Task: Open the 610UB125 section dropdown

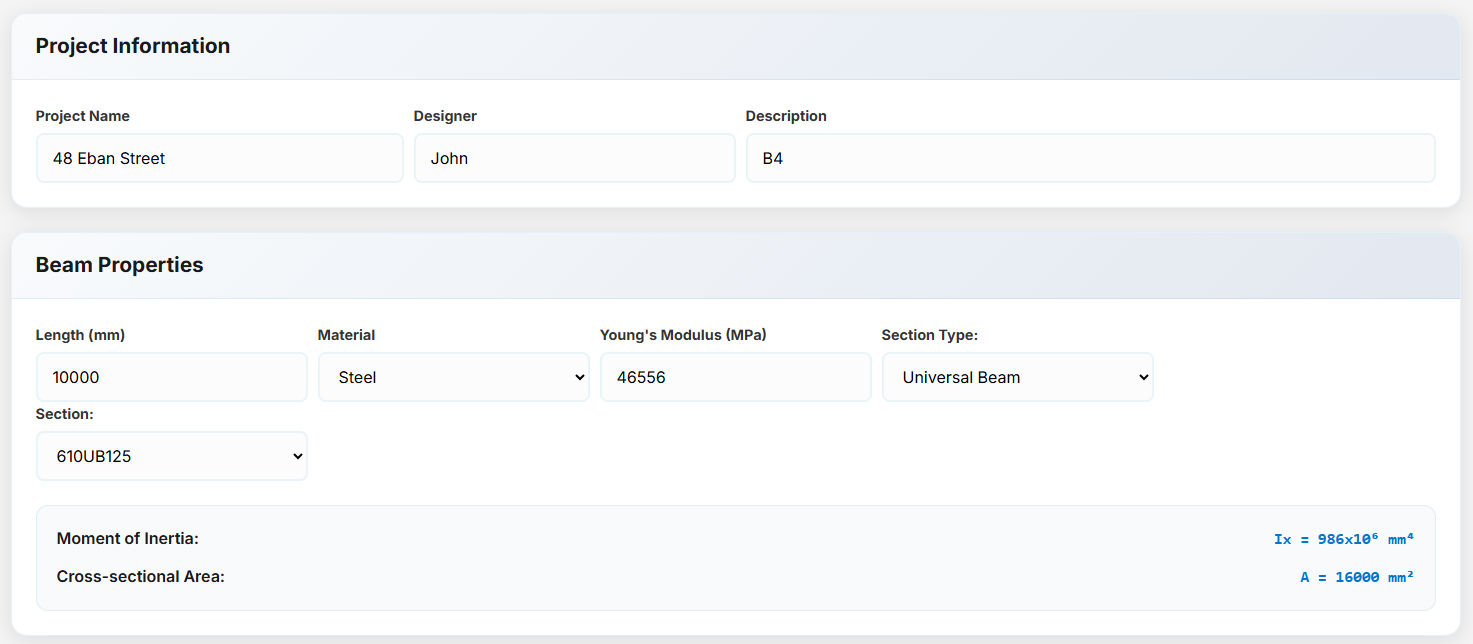Action: (171, 456)
